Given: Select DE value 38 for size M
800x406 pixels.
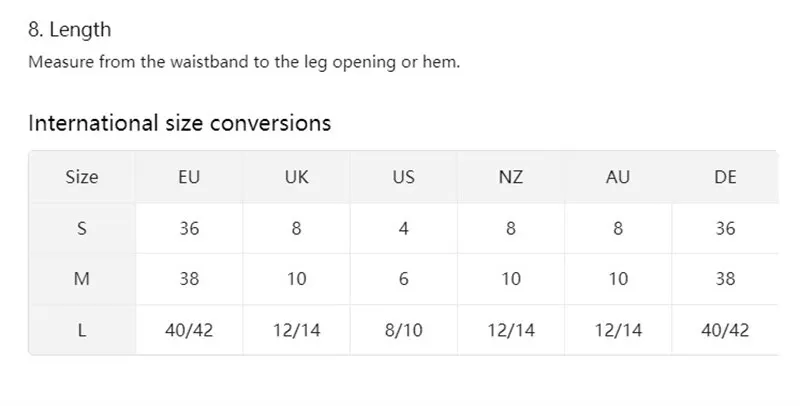Looking at the screenshot, I should (x=725, y=279).
